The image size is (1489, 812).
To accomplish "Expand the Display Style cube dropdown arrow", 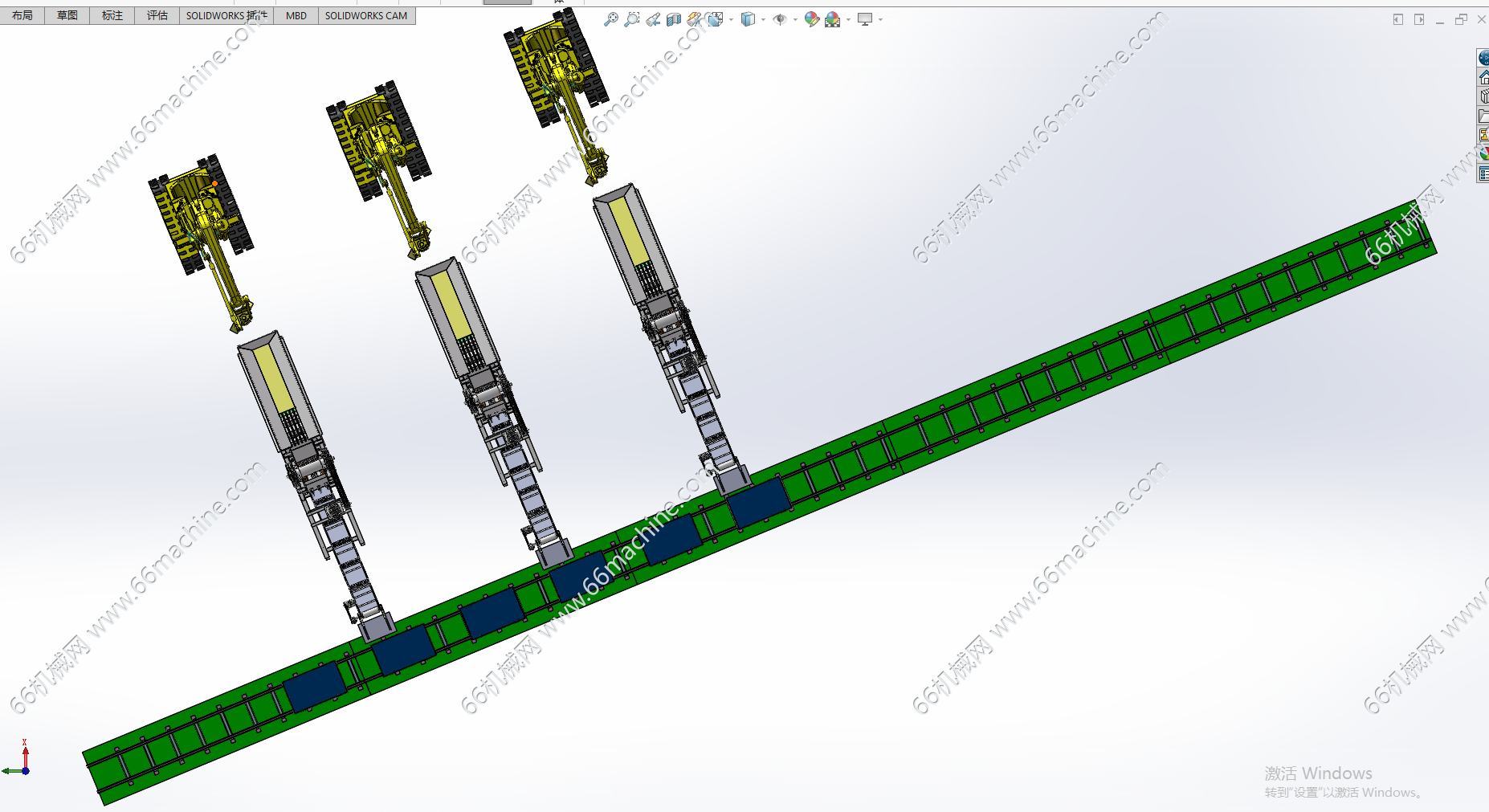I will tap(763, 19).
